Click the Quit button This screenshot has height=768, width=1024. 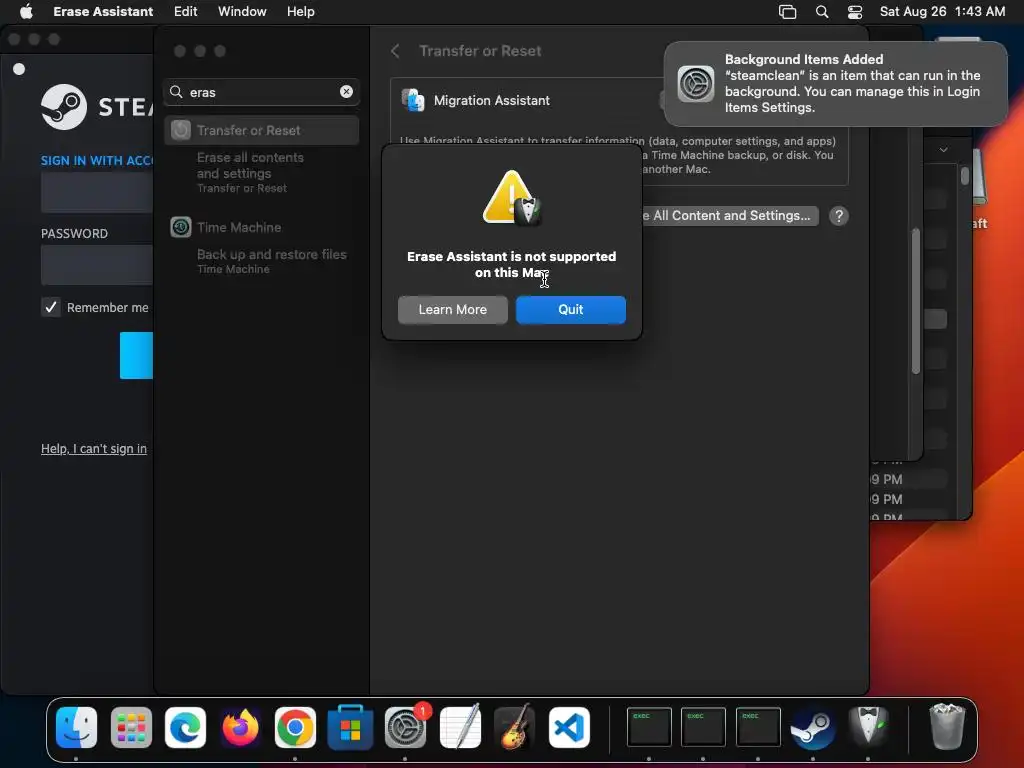(571, 310)
